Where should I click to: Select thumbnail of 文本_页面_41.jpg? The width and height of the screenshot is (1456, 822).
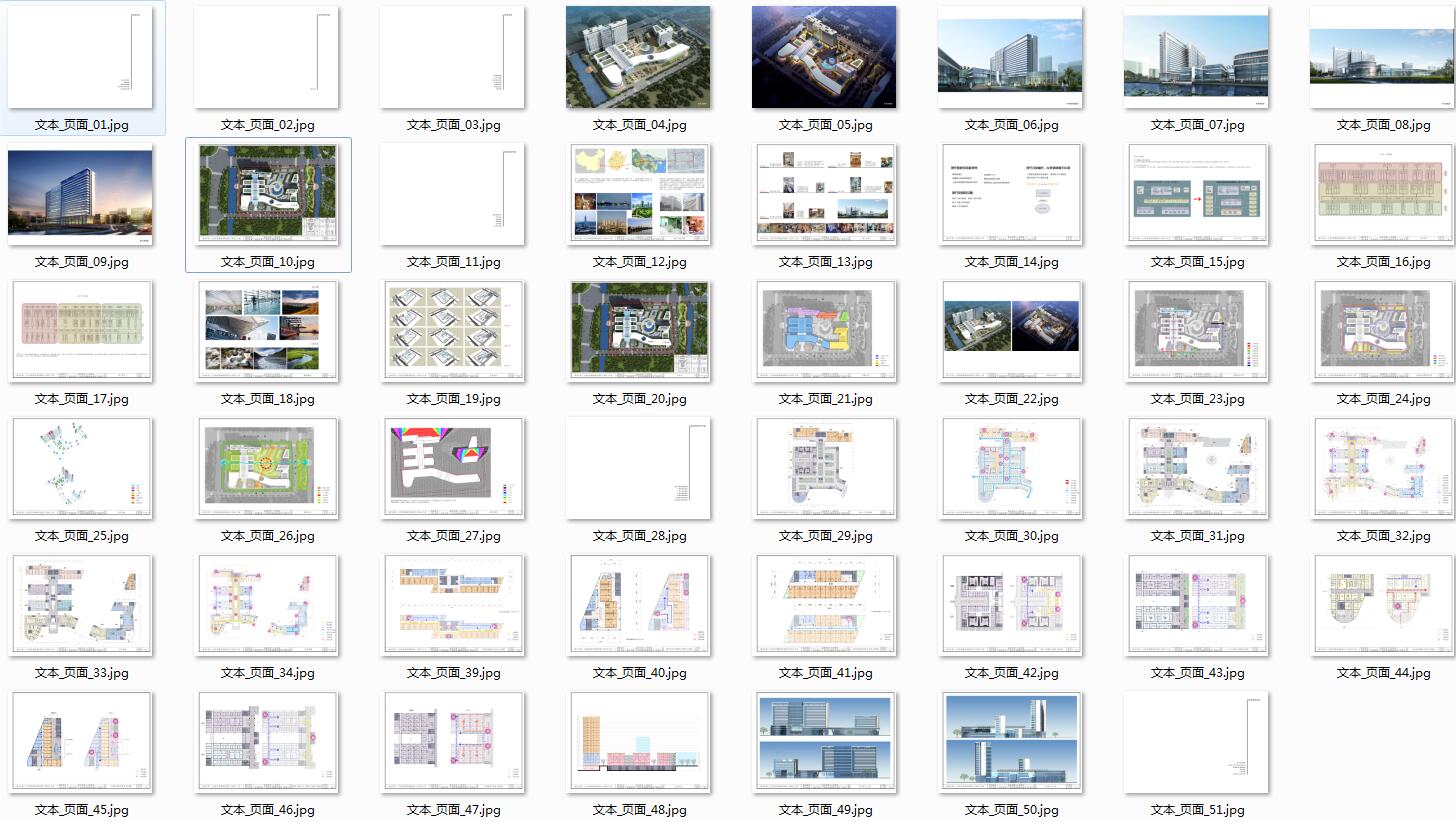pyautogui.click(x=824, y=606)
